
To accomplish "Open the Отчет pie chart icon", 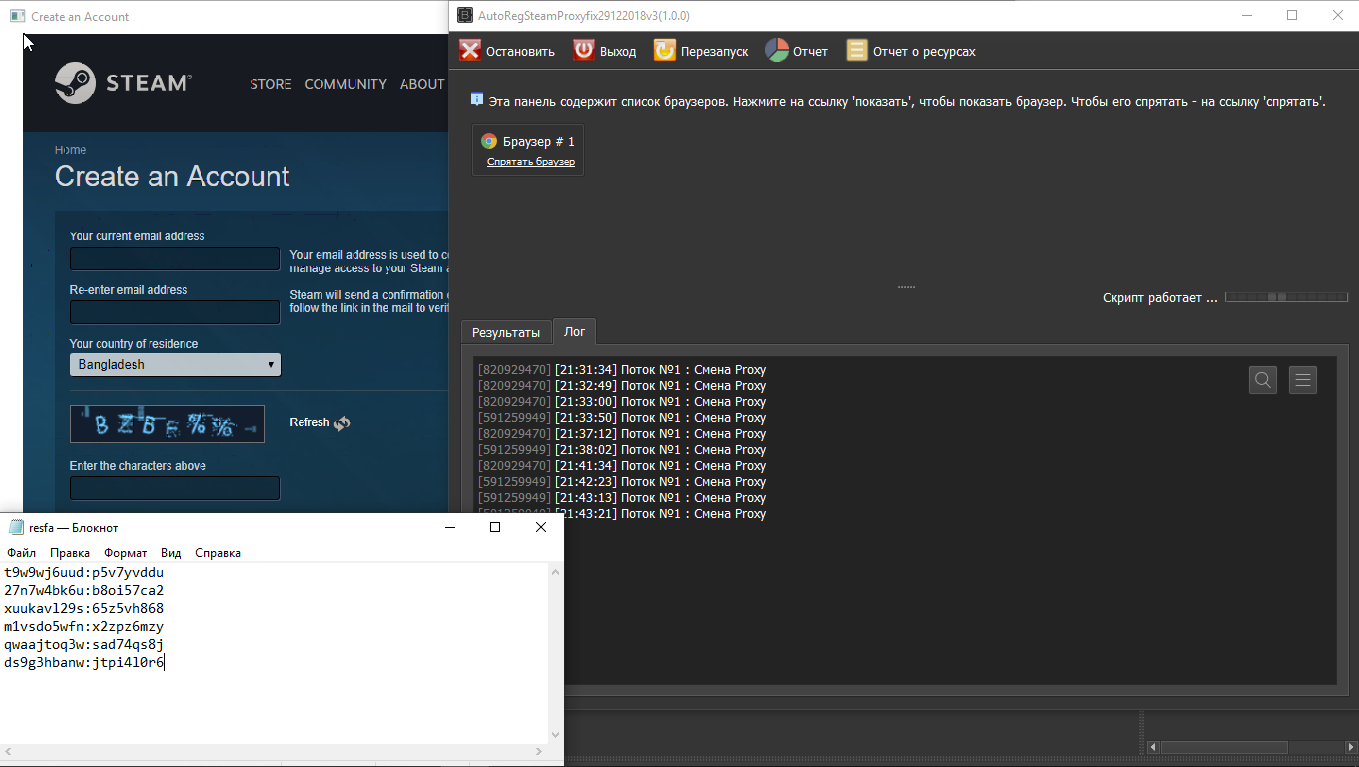I will 777,50.
